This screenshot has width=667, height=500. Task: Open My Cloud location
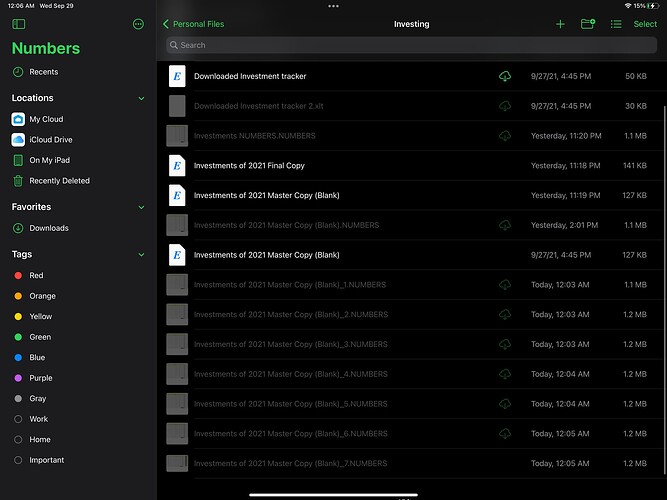[46, 119]
